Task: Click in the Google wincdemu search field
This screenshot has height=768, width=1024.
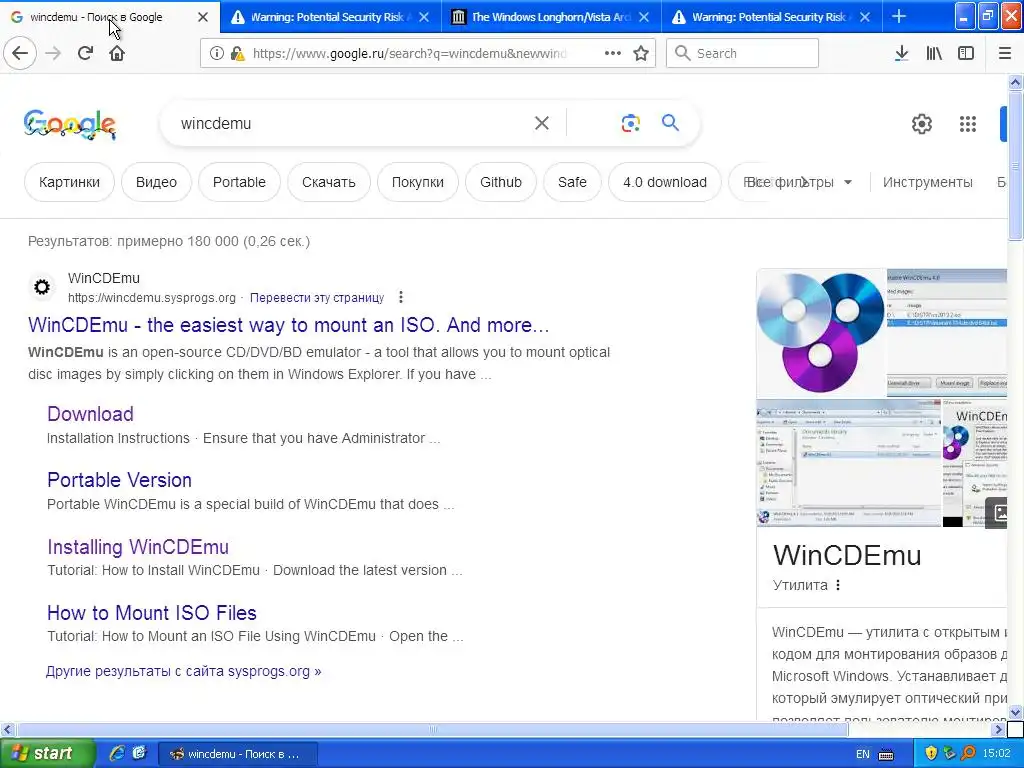Action: point(353,123)
